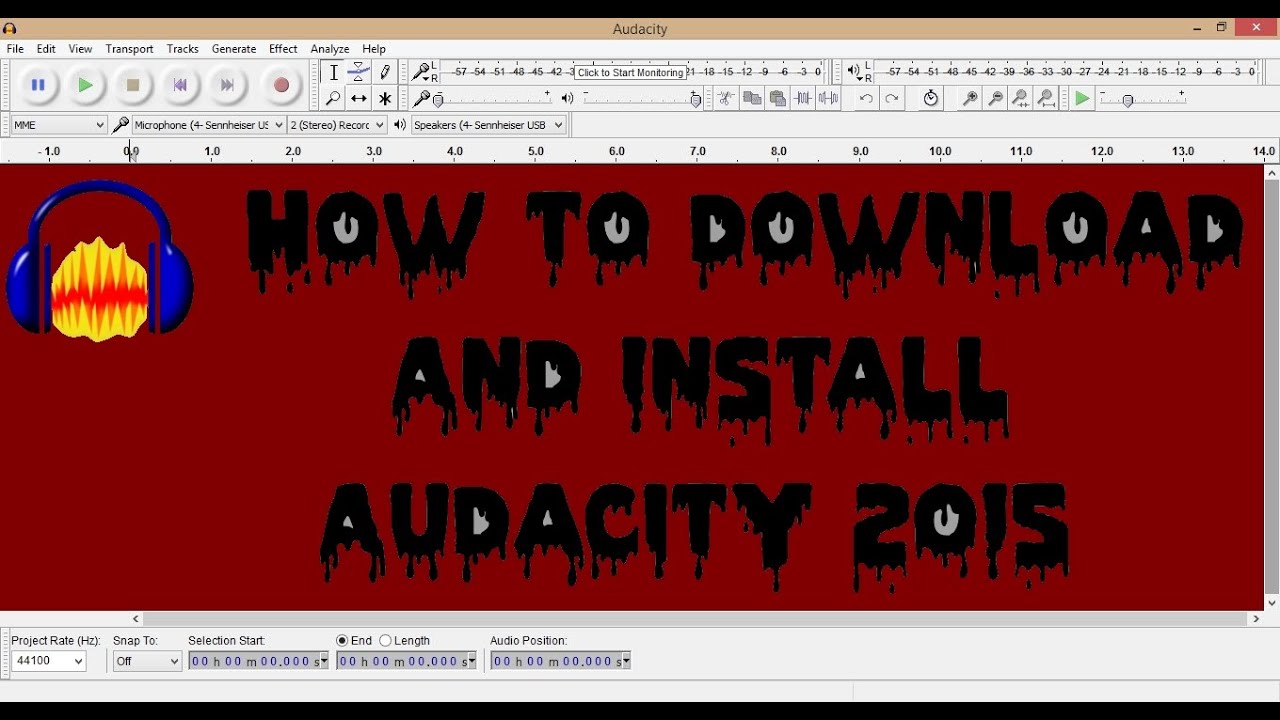
Task: Click the speaker icon beside the Speakers dropdown
Action: tap(400, 125)
